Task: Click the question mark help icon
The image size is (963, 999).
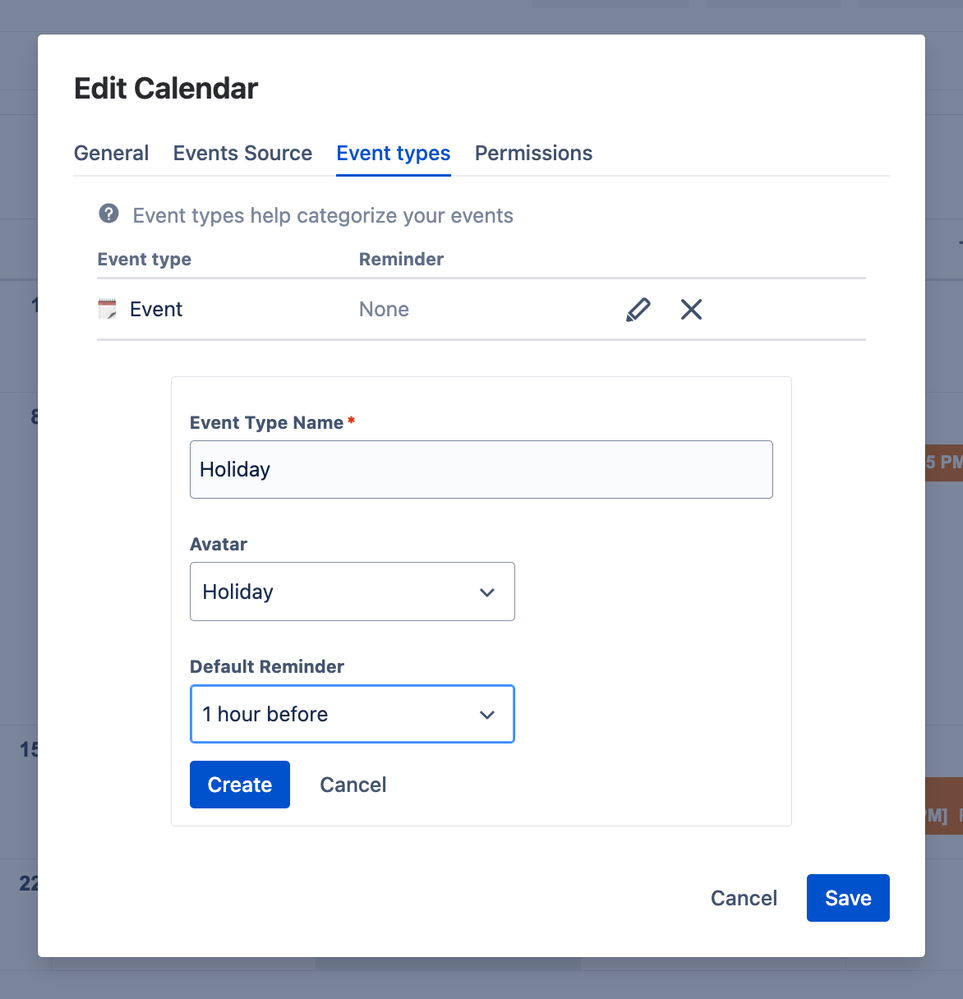Action: (x=109, y=213)
